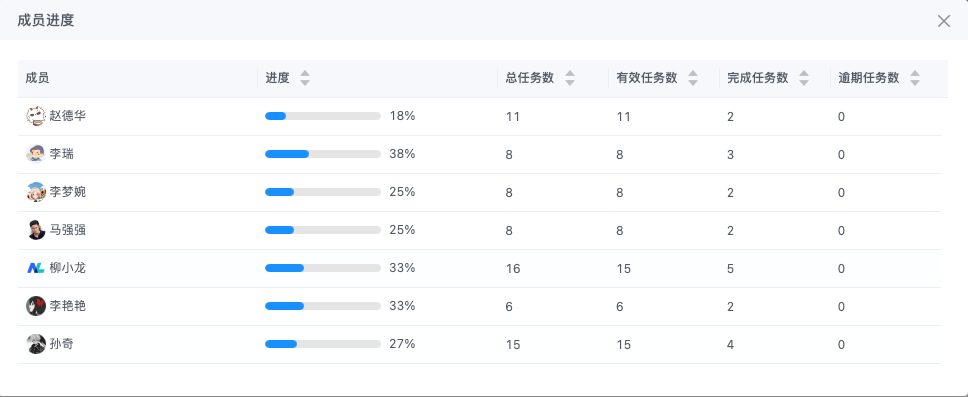Click 李瑞's 38% progress bar
The width and height of the screenshot is (968, 397).
tap(323, 154)
